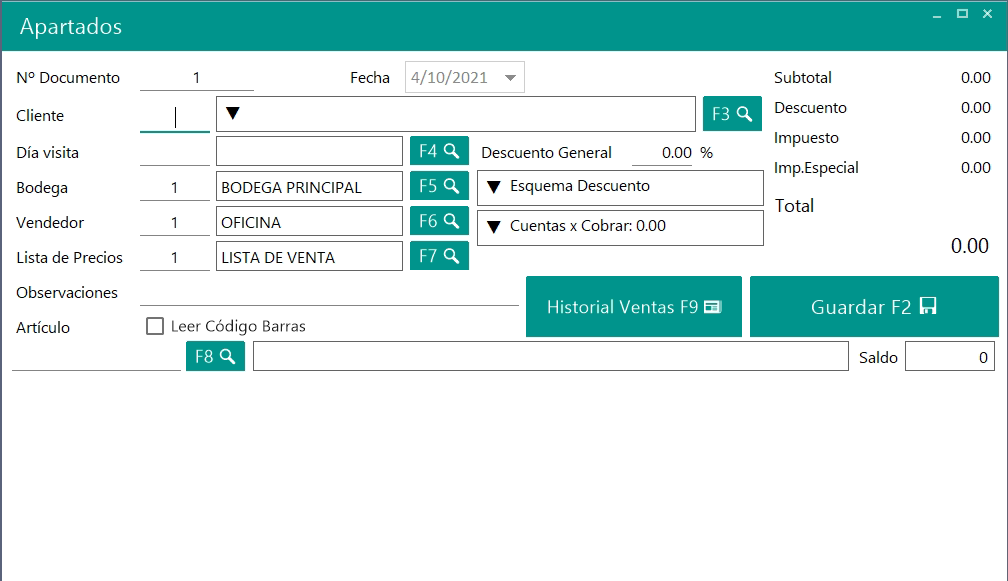Maximize the Apartados window
The height and width of the screenshot is (581, 1008).
pyautogui.click(x=962, y=14)
